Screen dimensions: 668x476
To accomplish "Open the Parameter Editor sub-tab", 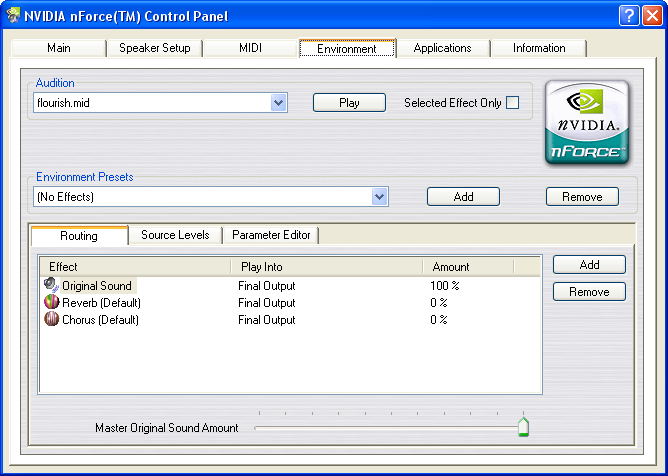I will (271, 235).
